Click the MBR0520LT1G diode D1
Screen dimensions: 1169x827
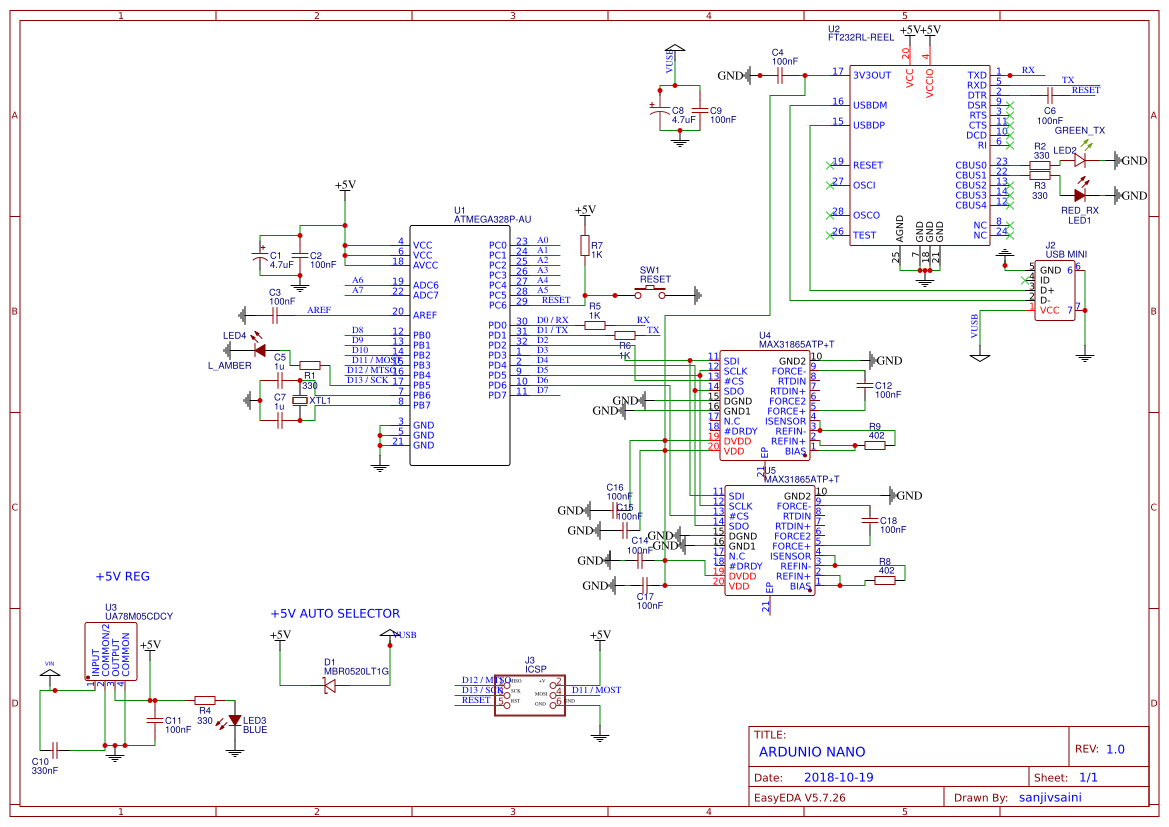(x=330, y=683)
